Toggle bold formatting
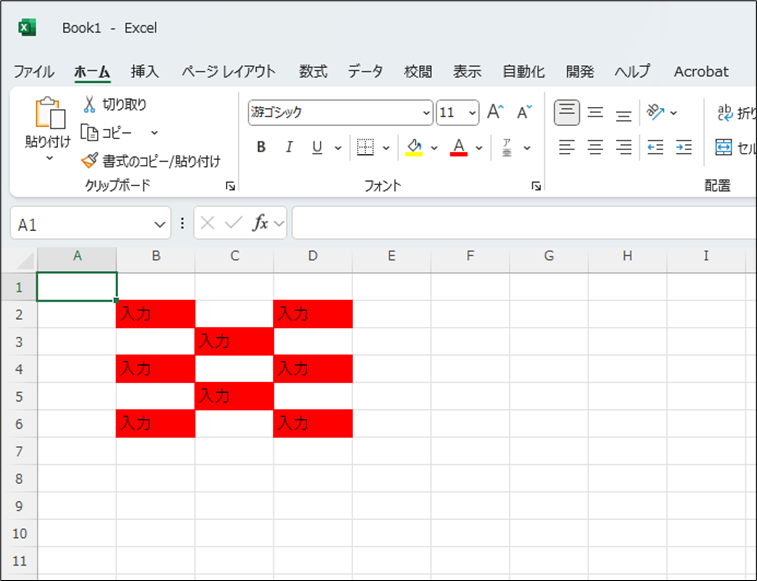 click(261, 148)
